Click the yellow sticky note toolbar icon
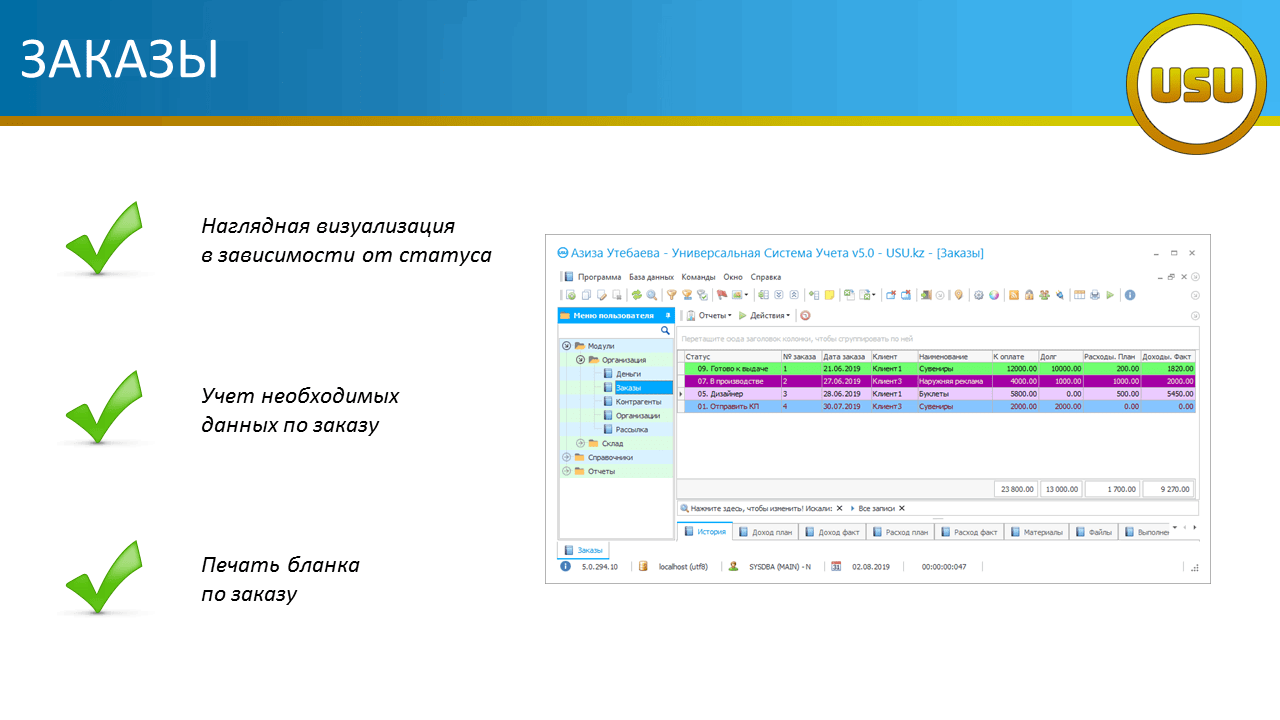This screenshot has height=720, width=1280. (829, 295)
